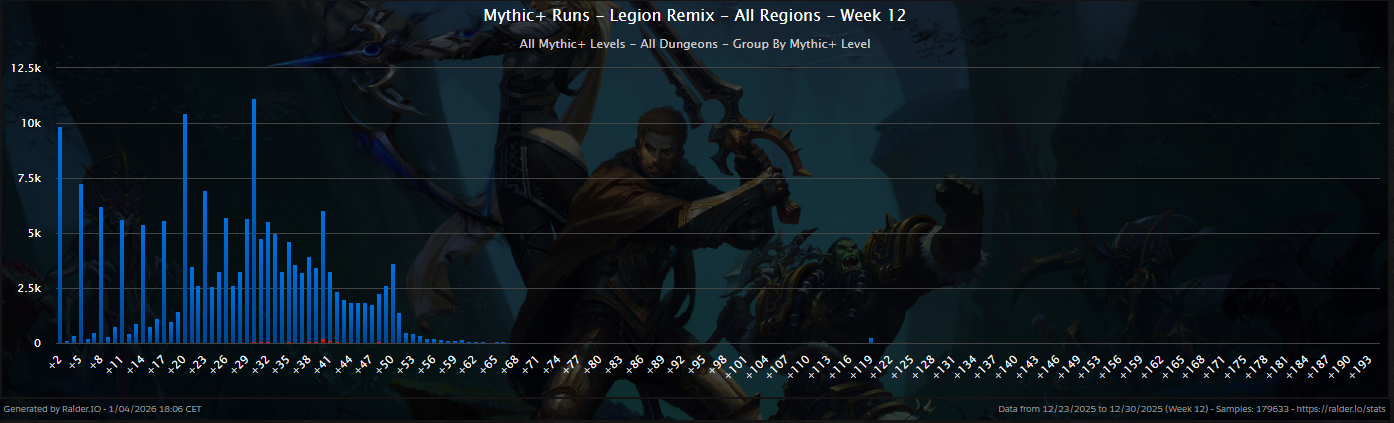The height and width of the screenshot is (423, 1394).
Task: Click the 0 y-axis label
Action: (x=38, y=343)
